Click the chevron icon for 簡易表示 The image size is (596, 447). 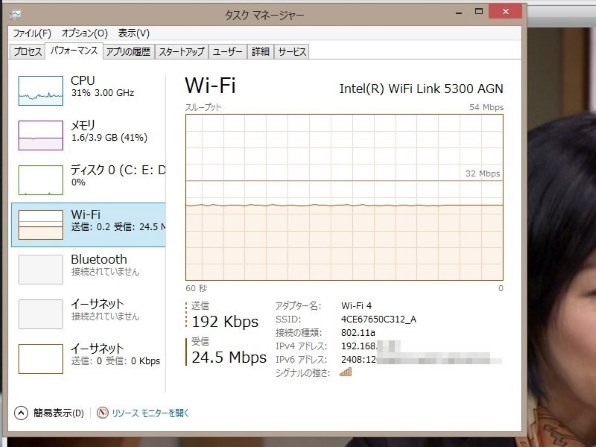(x=21, y=413)
